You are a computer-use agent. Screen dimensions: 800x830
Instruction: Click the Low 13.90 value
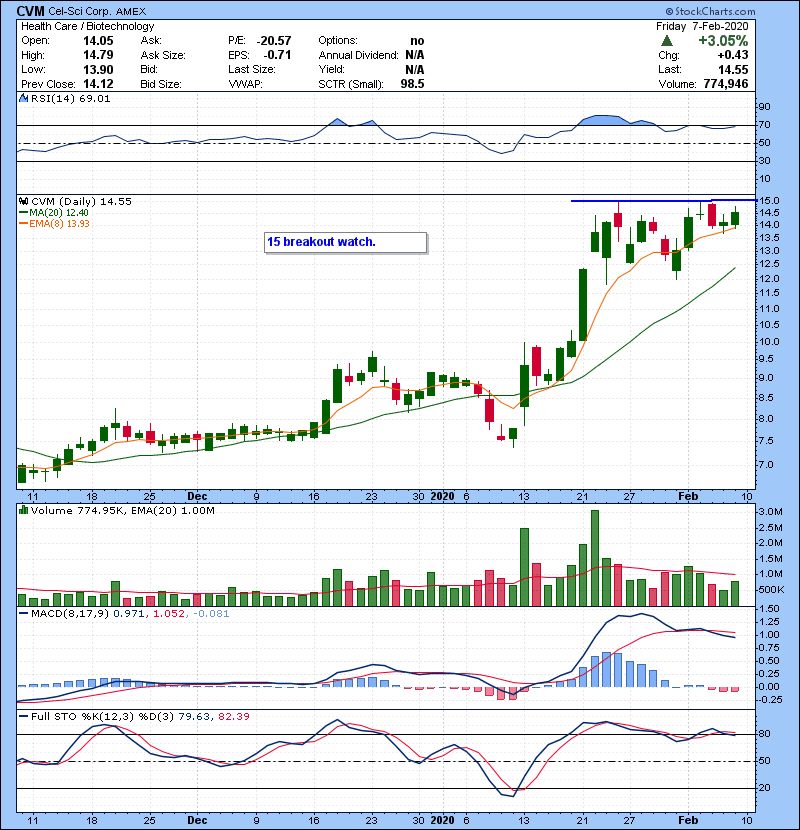[x=98, y=70]
